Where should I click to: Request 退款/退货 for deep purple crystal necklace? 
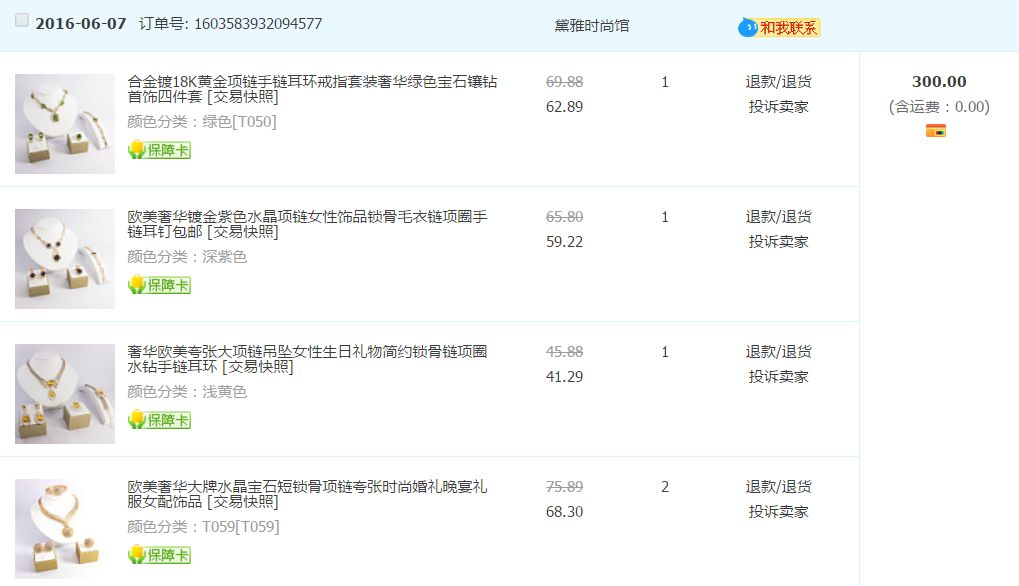pyautogui.click(x=778, y=217)
